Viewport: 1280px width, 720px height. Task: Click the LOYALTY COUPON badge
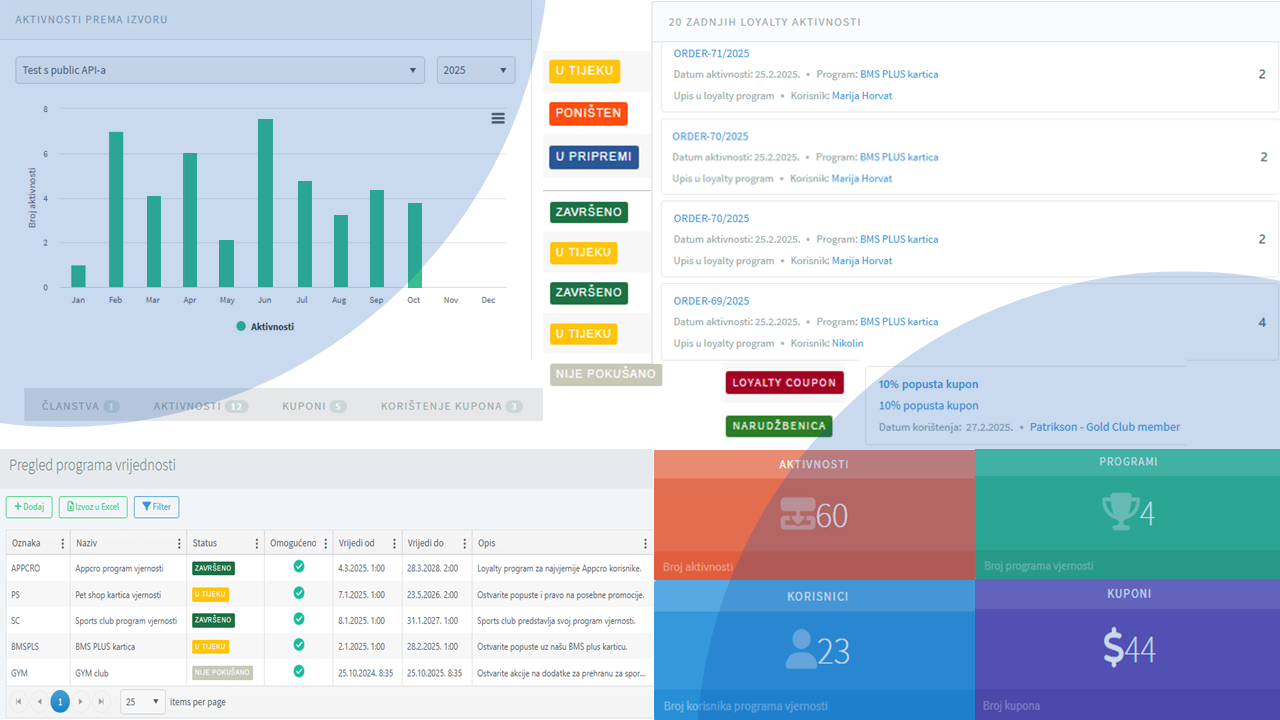(784, 382)
